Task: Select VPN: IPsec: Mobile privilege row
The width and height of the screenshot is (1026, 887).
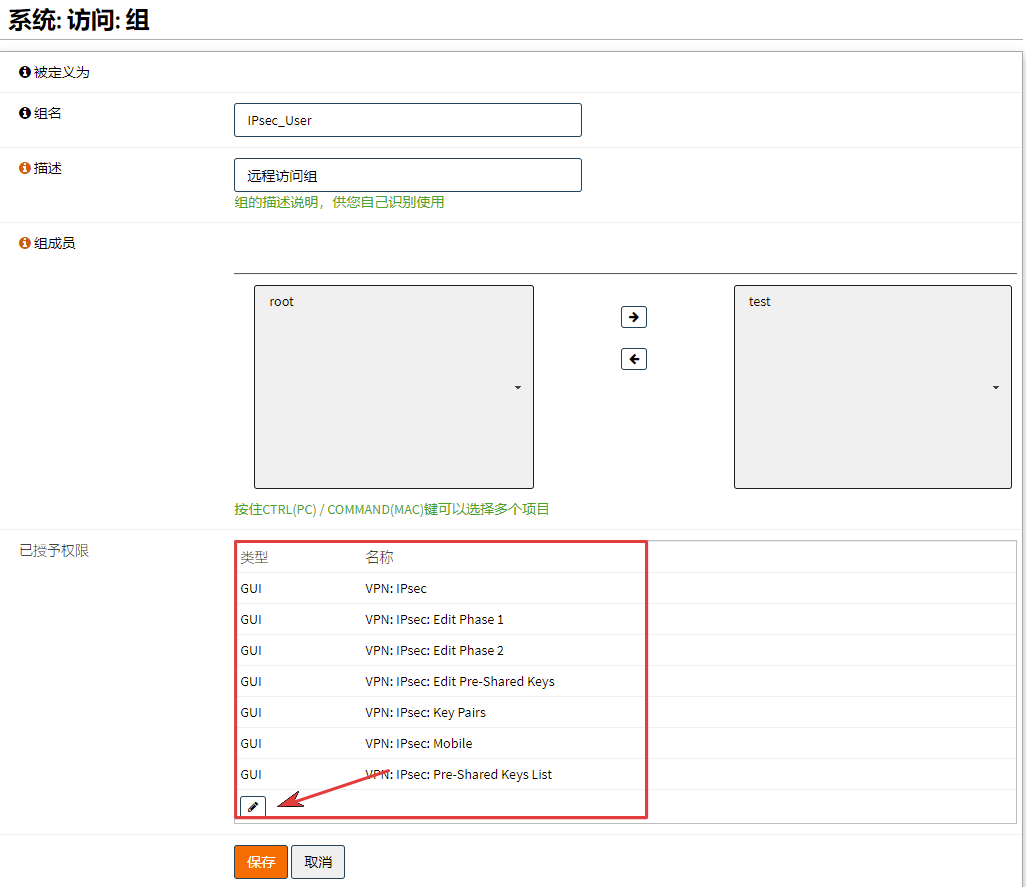Action: [x=418, y=743]
